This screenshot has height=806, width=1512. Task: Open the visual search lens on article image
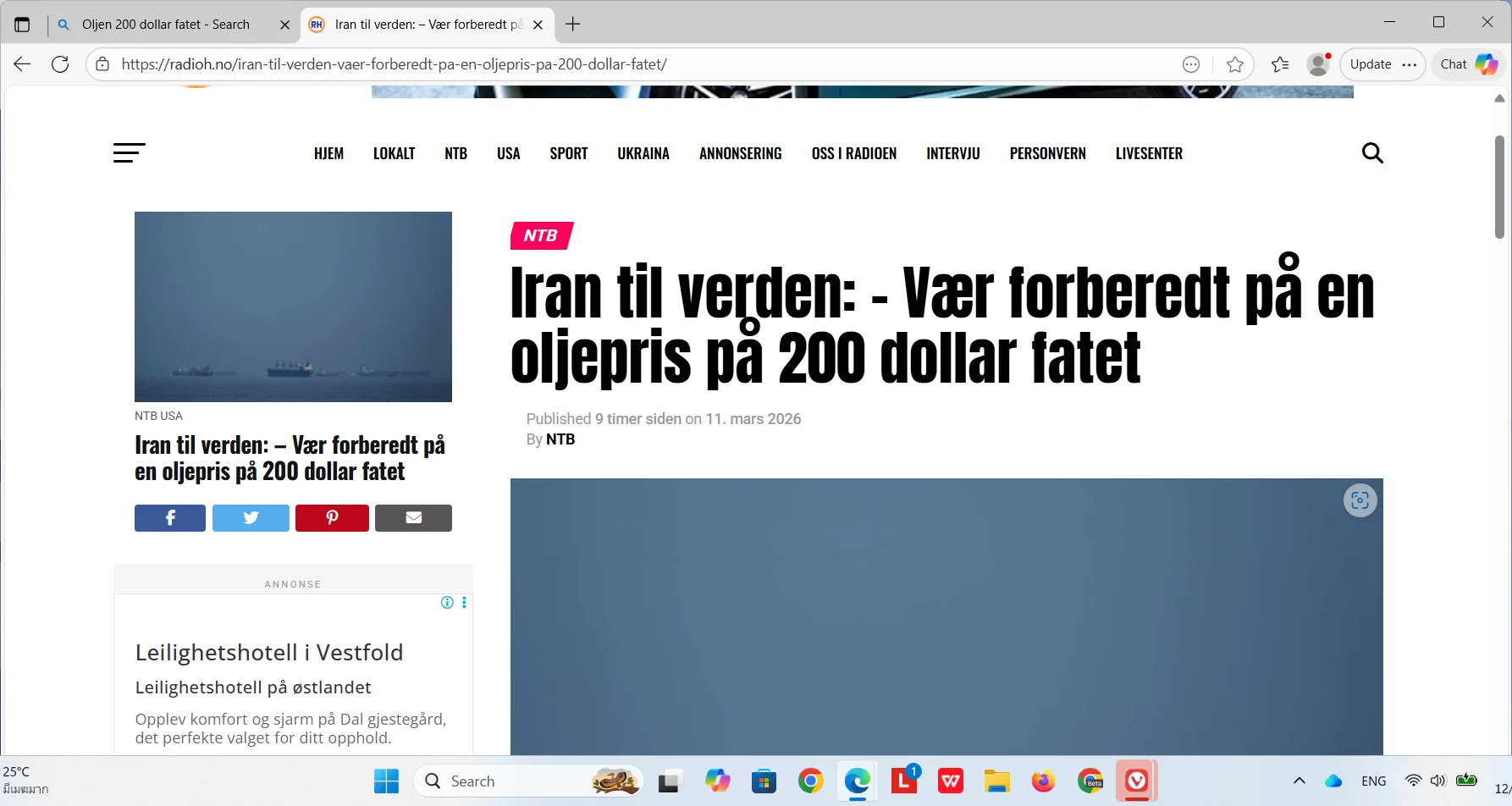pos(1360,500)
